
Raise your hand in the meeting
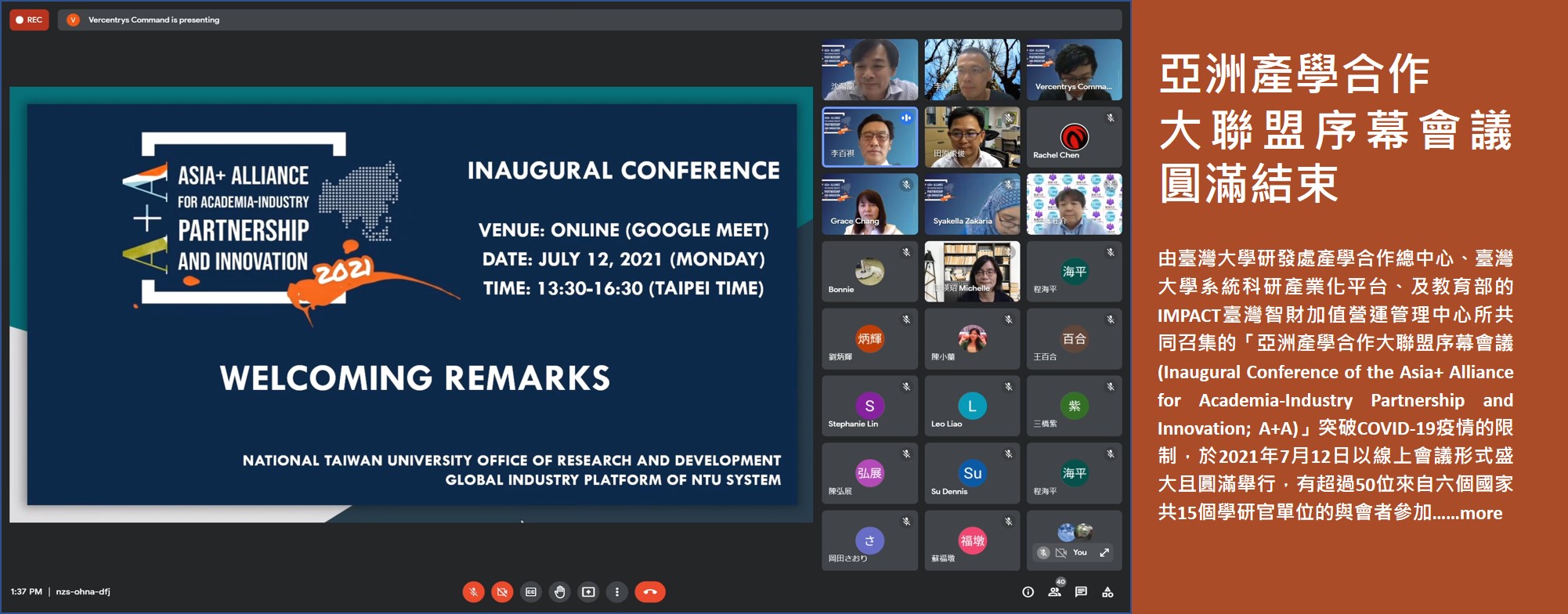pyautogui.click(x=560, y=592)
